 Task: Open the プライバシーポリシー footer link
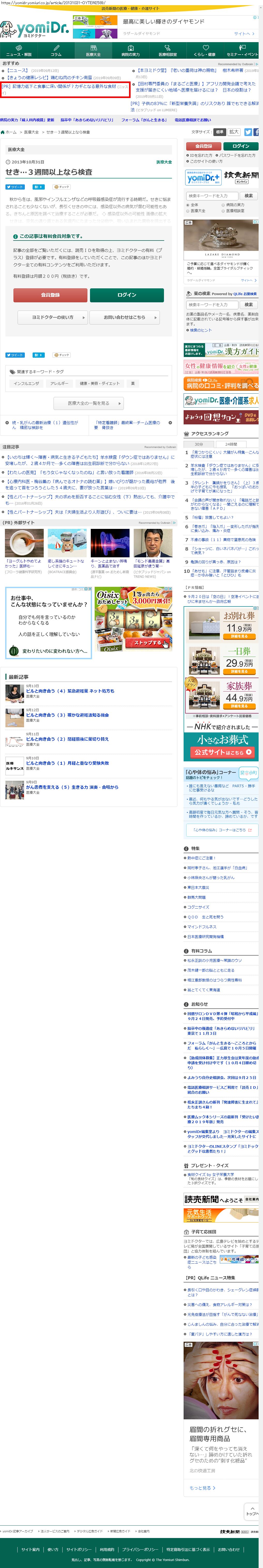click(140, 1549)
